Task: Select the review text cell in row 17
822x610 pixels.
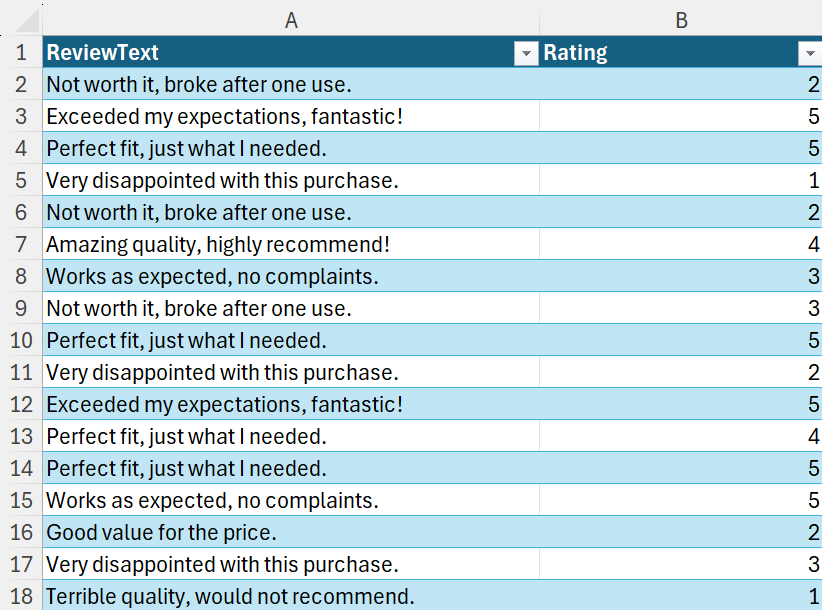Action: click(291, 564)
